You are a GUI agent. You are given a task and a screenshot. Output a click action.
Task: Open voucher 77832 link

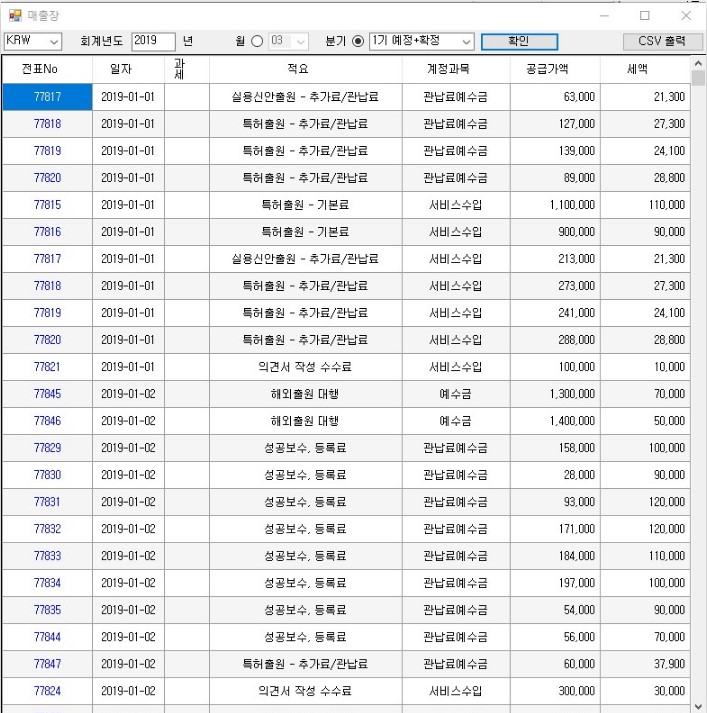tap(47, 529)
